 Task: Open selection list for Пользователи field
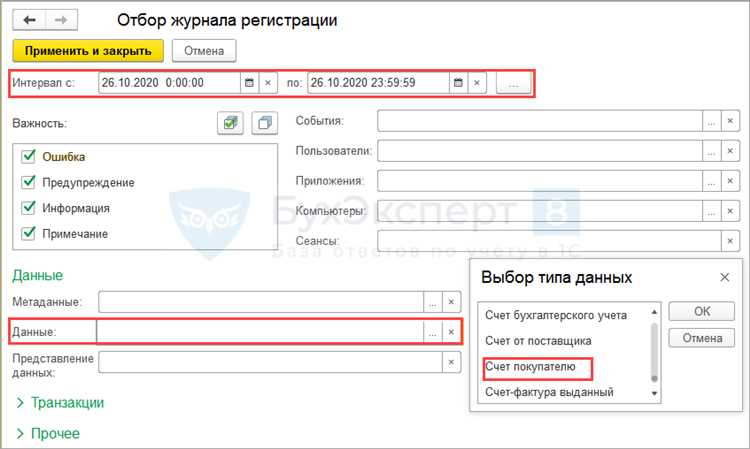tap(711, 151)
